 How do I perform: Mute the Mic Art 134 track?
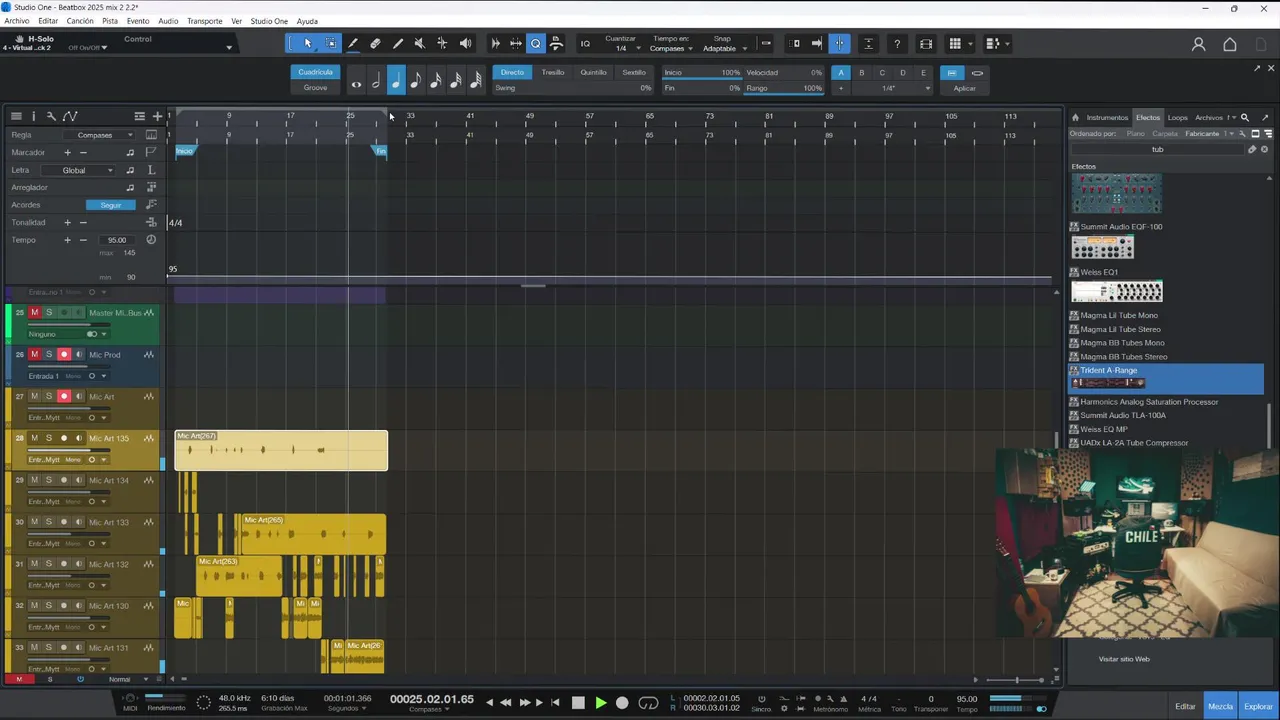tap(34, 480)
